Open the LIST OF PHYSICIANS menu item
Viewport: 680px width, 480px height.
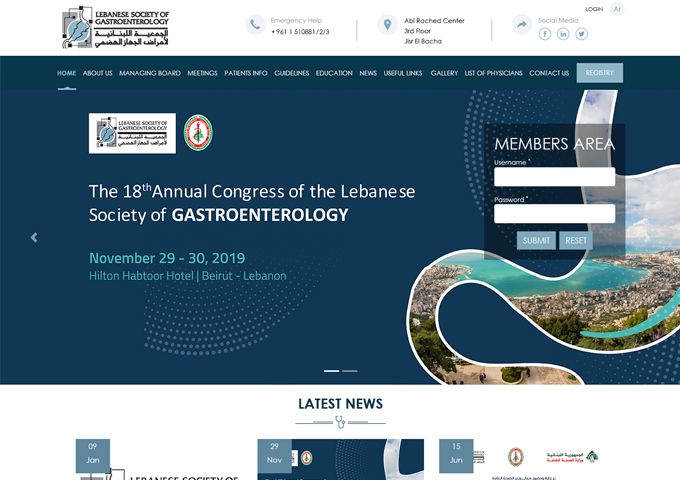[494, 73]
